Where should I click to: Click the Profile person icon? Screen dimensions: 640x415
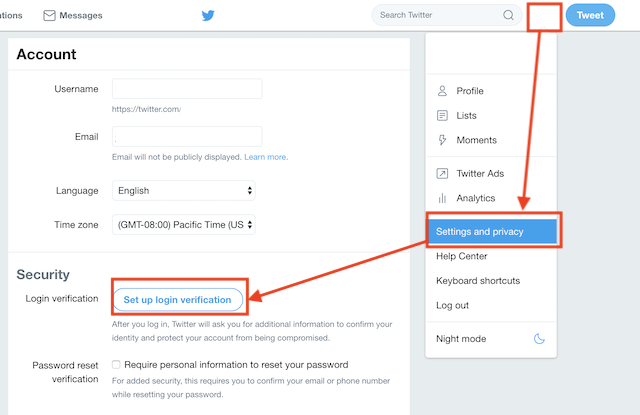point(442,91)
